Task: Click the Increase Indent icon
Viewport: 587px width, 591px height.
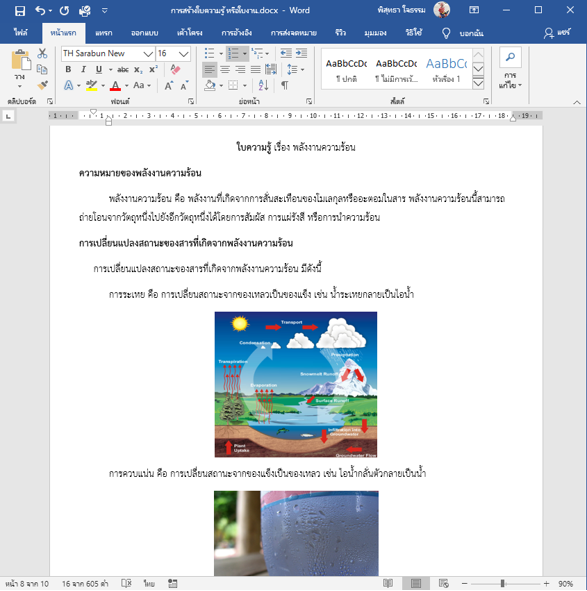Action: coord(301,54)
